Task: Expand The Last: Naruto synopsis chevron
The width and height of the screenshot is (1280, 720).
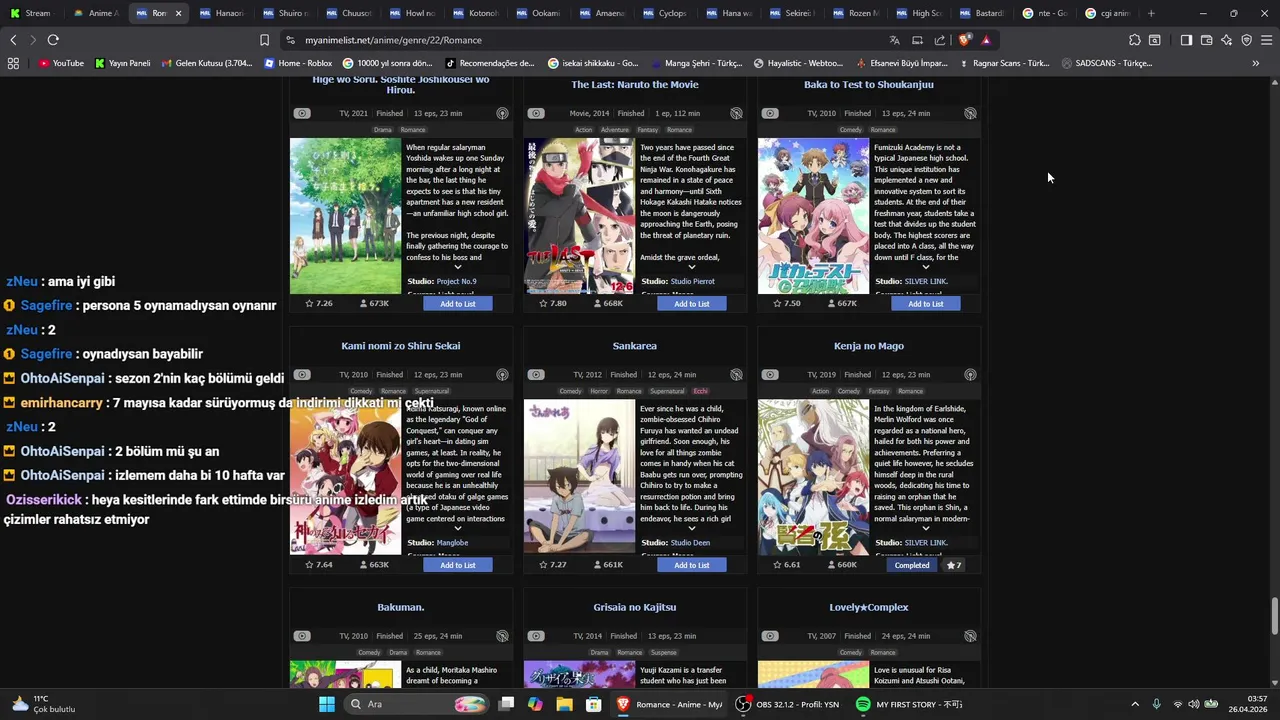Action: [x=691, y=267]
